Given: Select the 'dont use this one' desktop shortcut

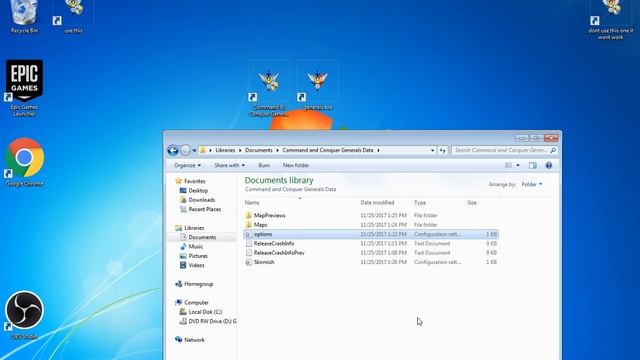Looking at the screenshot, I should click(x=611, y=20).
